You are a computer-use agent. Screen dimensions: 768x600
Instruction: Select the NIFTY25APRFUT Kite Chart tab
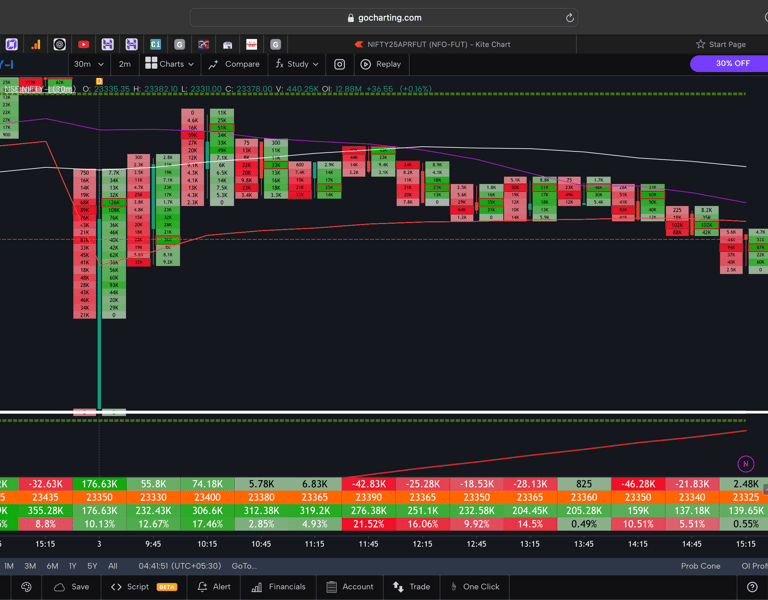tap(432, 44)
